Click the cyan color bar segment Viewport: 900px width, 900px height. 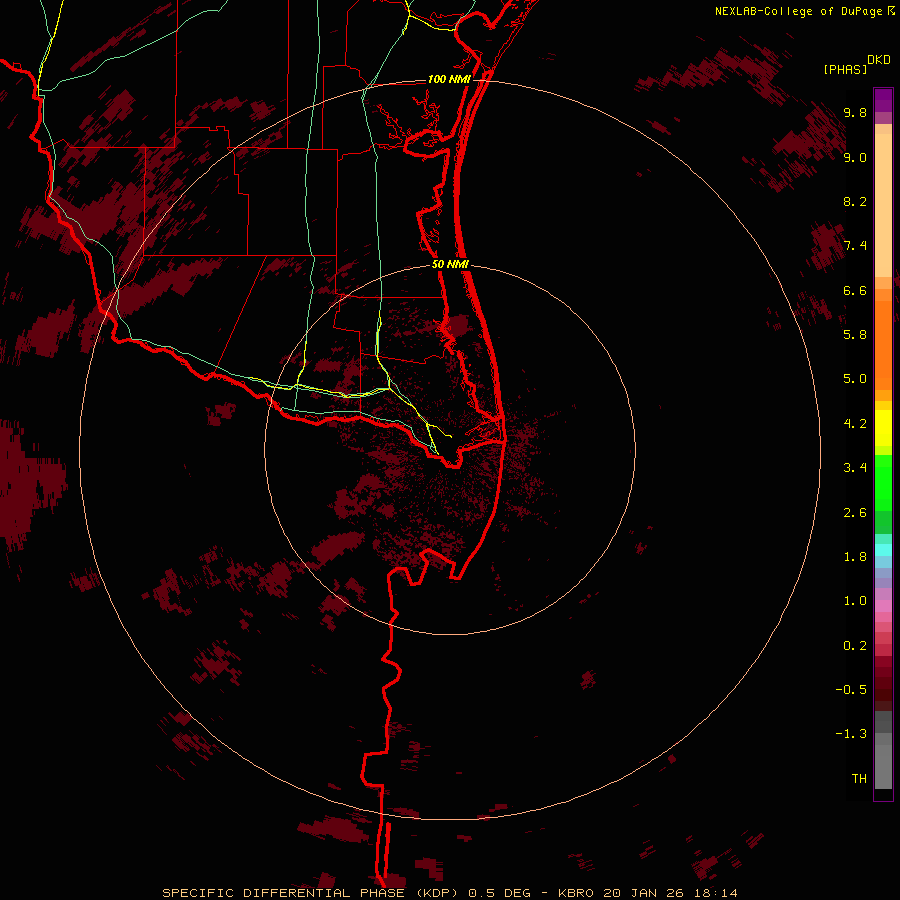pyautogui.click(x=883, y=550)
